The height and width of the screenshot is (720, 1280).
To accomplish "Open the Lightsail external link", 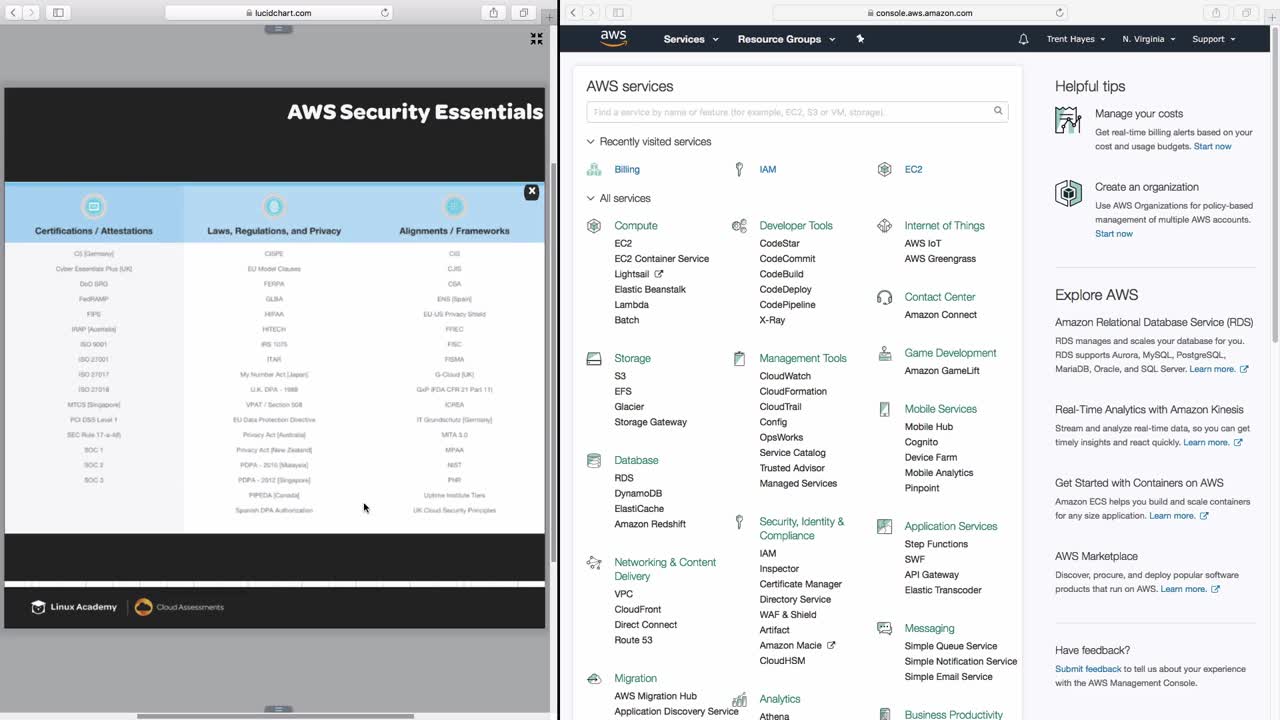I will tap(639, 274).
